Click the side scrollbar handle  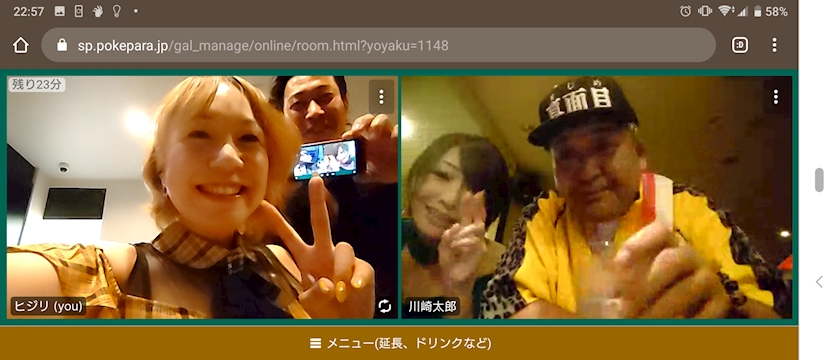pos(819,179)
